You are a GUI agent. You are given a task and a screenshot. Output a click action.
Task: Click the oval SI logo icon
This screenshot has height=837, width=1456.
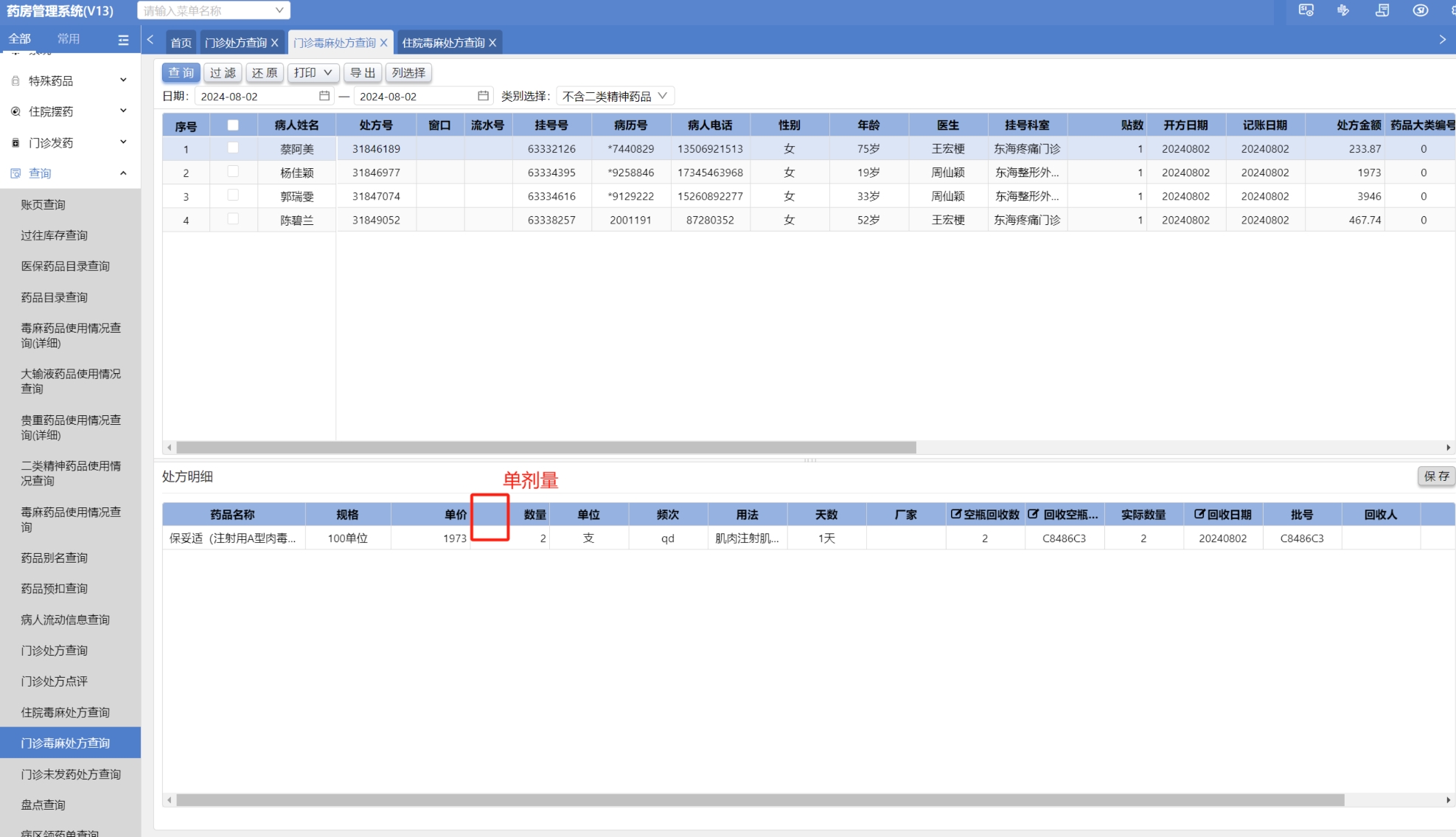pyautogui.click(x=1421, y=10)
